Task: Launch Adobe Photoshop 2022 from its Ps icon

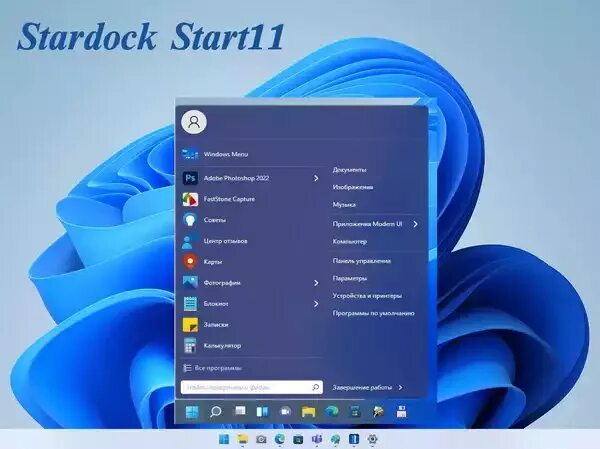Action: [x=190, y=178]
